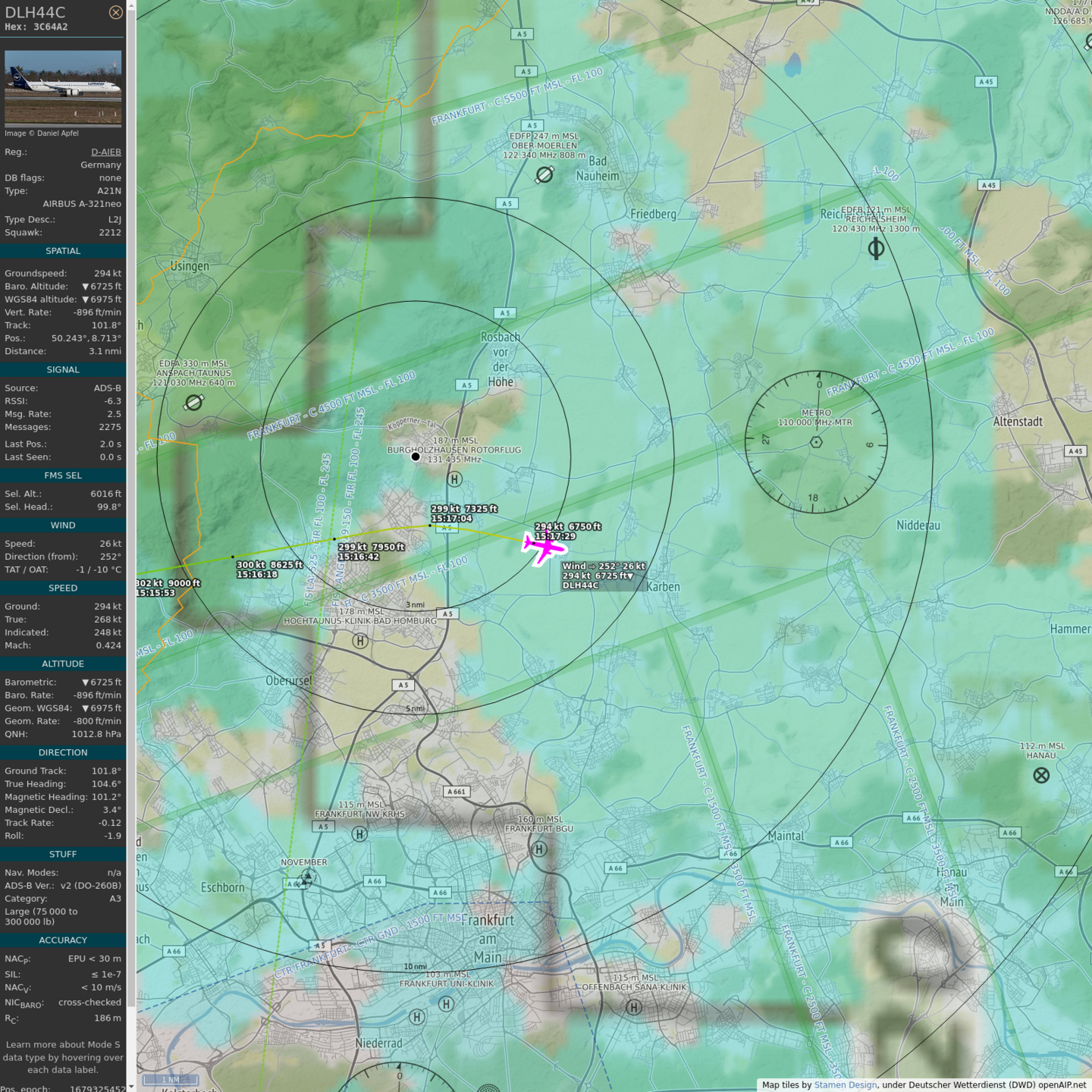Close the DLH44C aircraft info panel

coord(115,12)
